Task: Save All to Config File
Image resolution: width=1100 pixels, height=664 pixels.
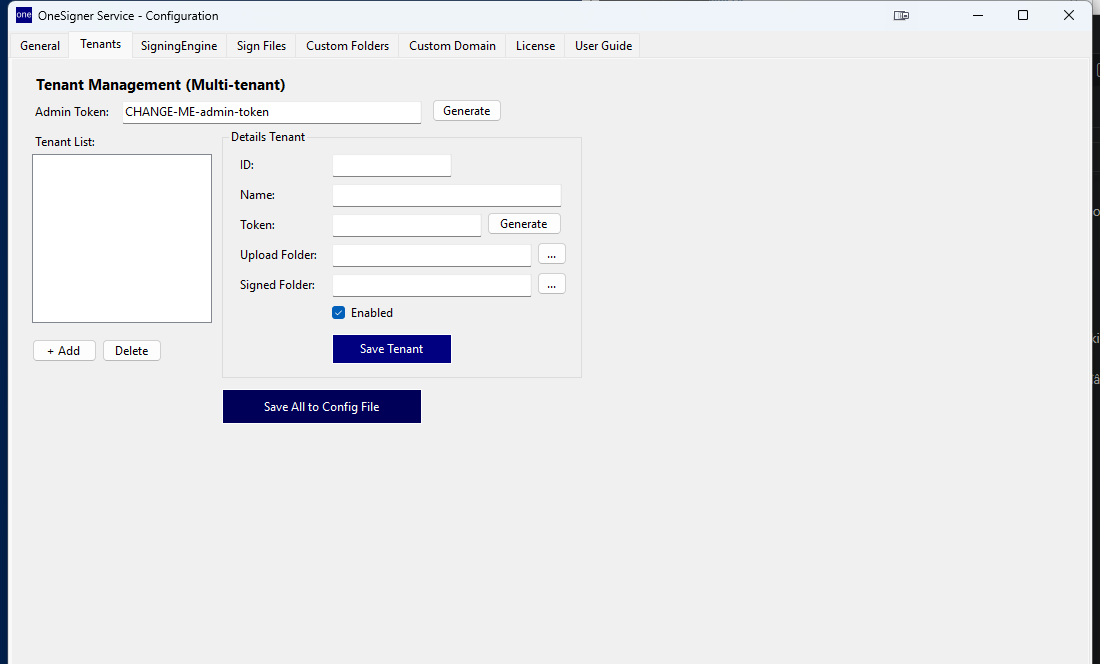Action: point(322,407)
